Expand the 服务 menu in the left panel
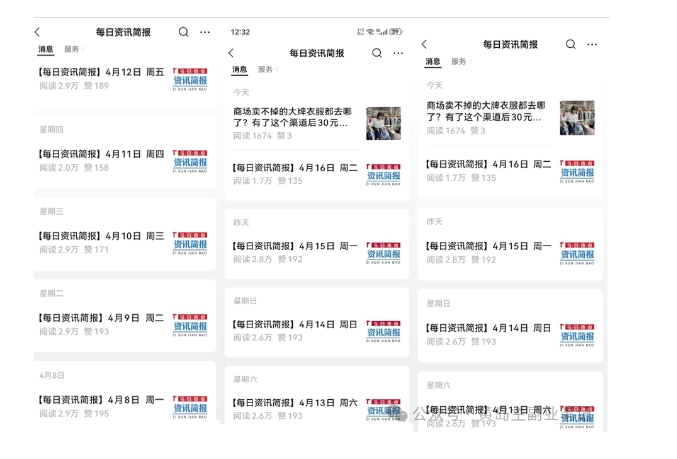The height and width of the screenshot is (459, 677). [72, 49]
